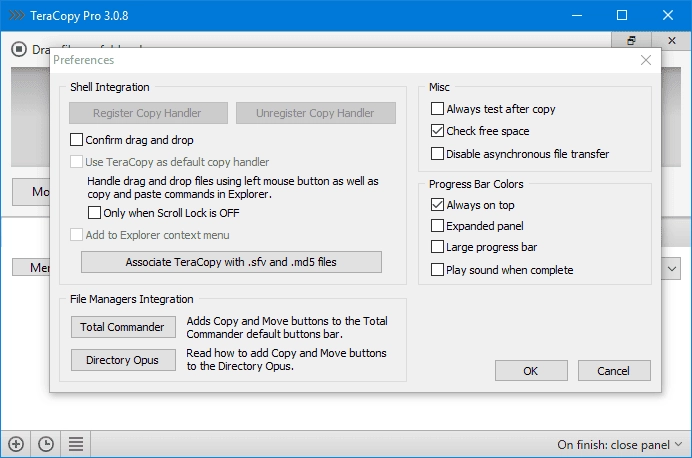Open the history clock icon

[x=46, y=444]
